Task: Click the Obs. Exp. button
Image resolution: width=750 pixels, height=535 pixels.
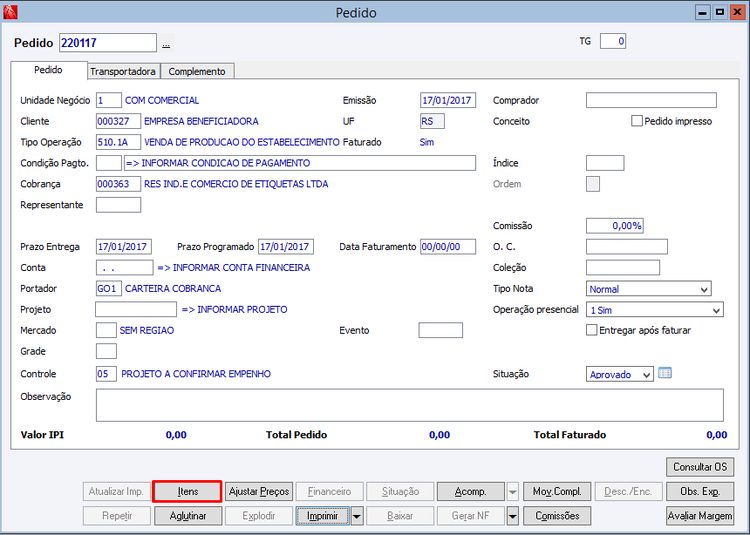Action: click(700, 491)
